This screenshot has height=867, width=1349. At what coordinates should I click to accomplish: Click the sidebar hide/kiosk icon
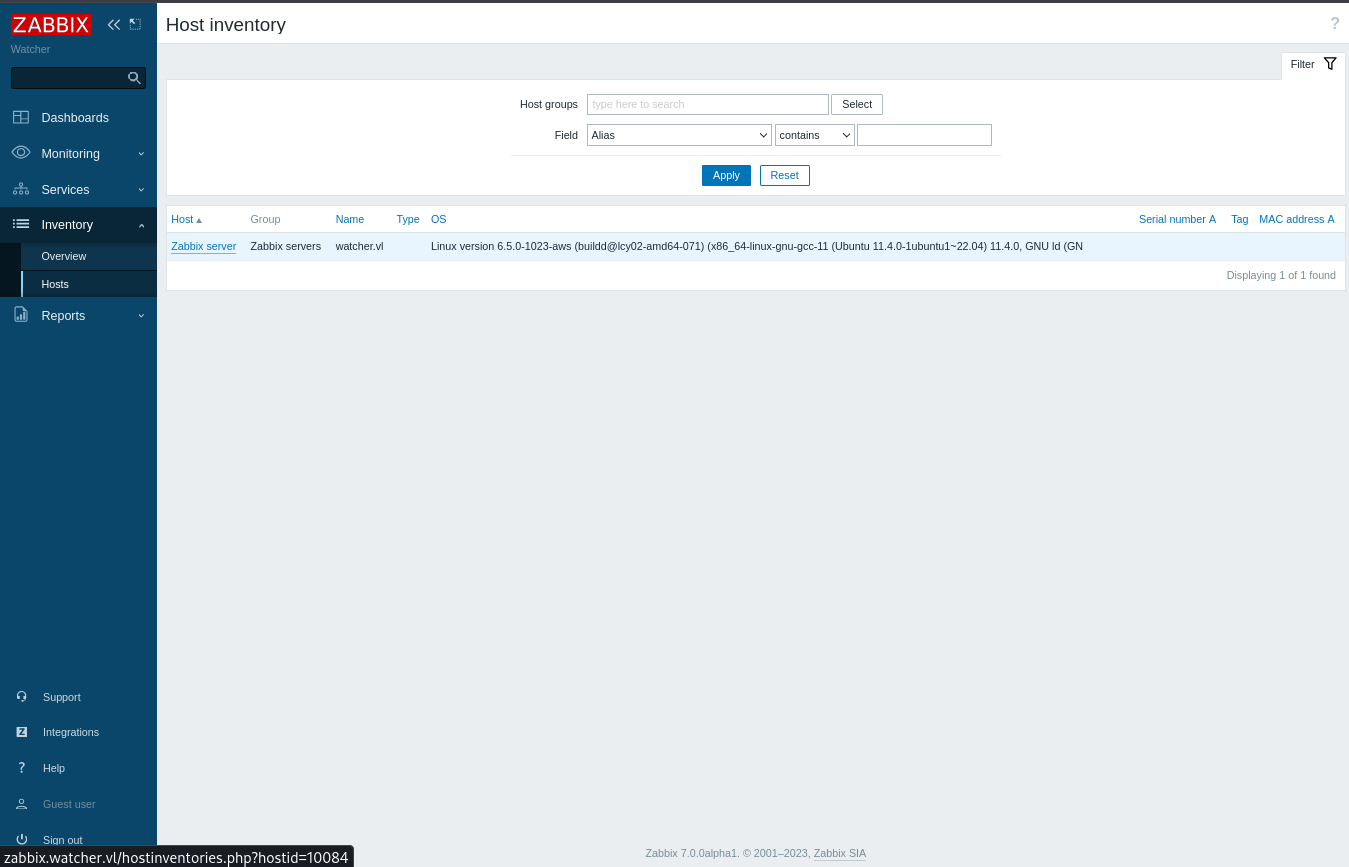(x=135, y=24)
